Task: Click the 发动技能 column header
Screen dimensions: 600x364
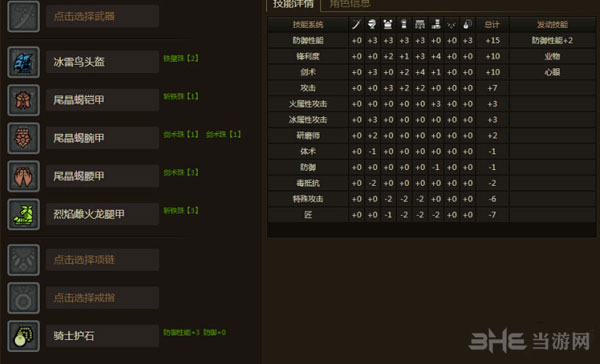Action: point(552,25)
